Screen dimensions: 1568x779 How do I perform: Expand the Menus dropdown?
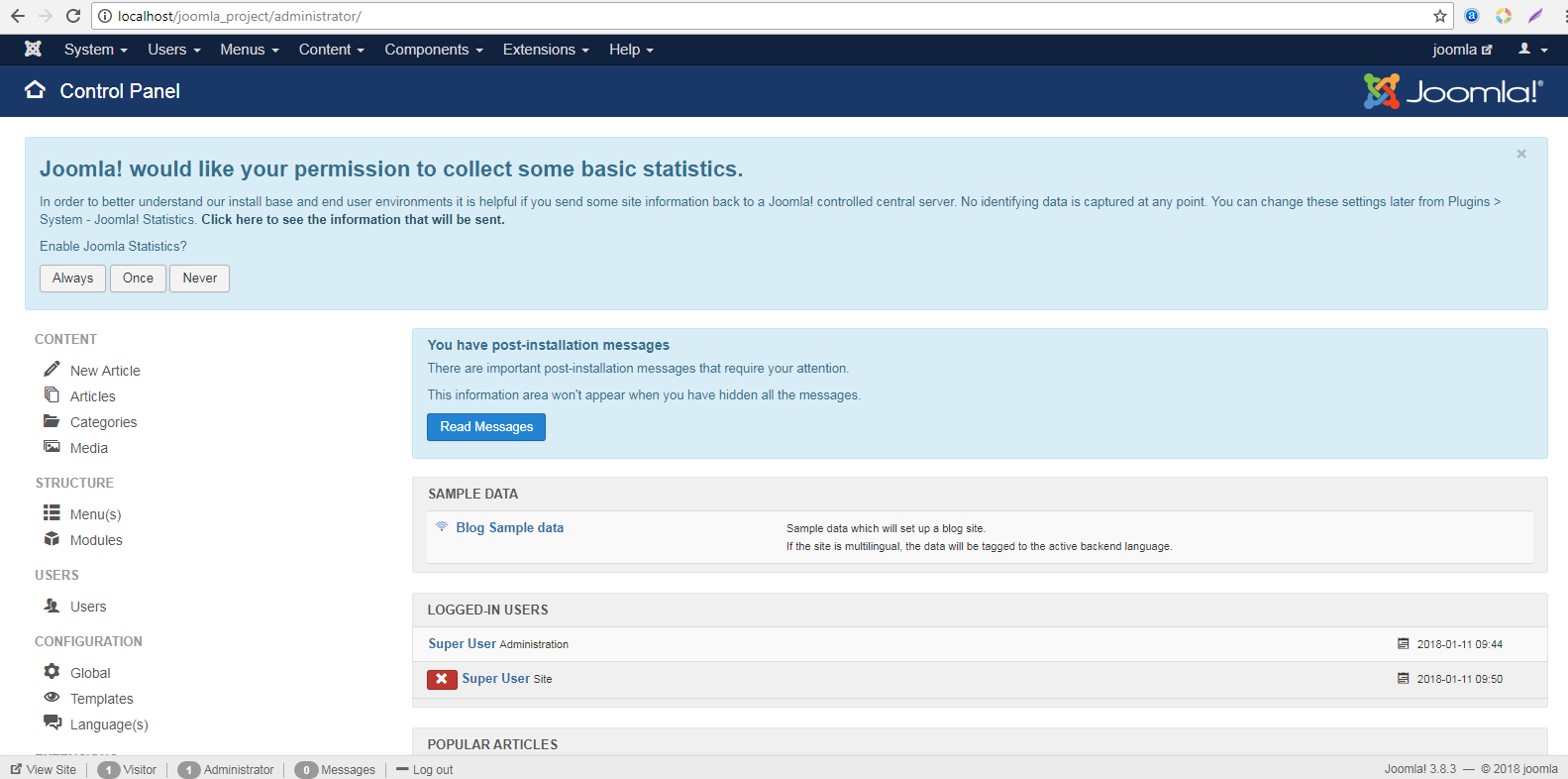(x=250, y=50)
